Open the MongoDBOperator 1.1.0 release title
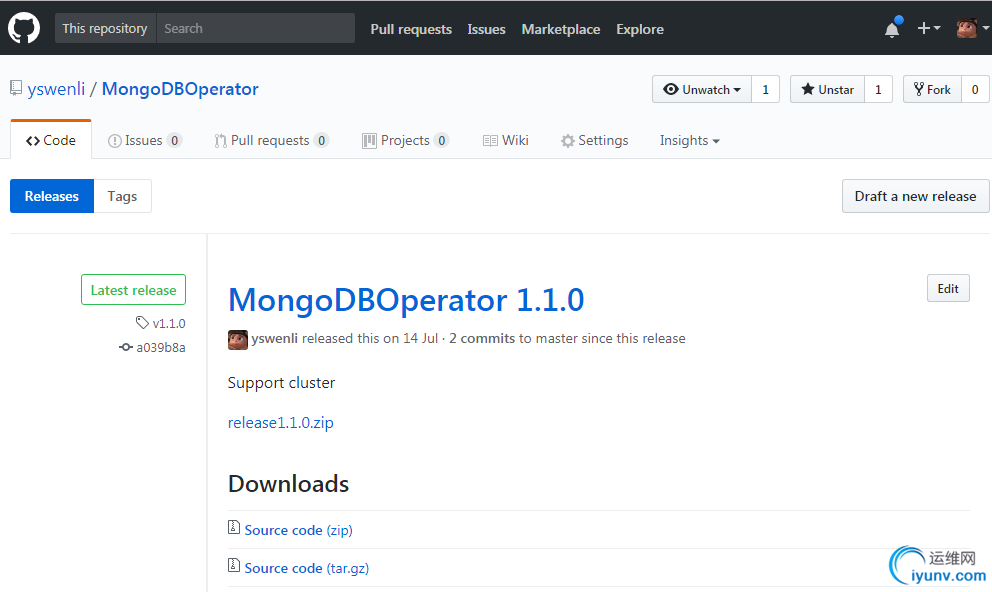Screen dimensions: 992x592 click(x=406, y=300)
